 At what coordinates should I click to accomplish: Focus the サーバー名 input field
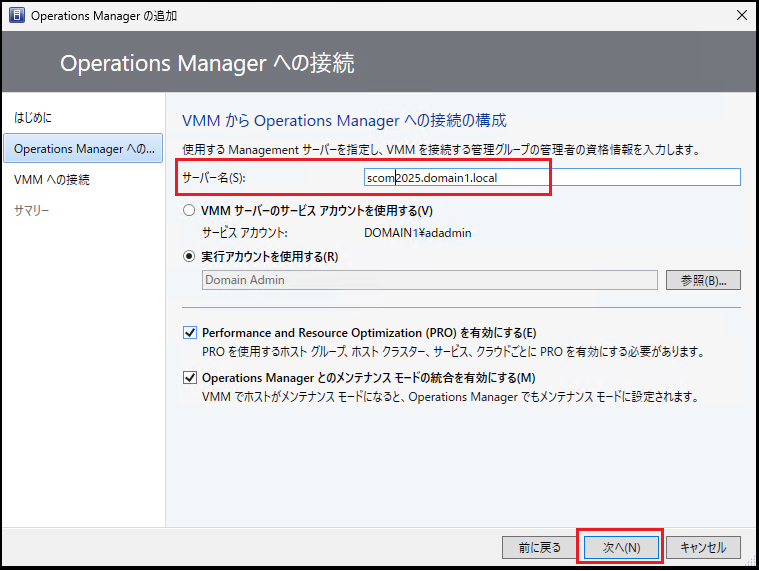552,177
